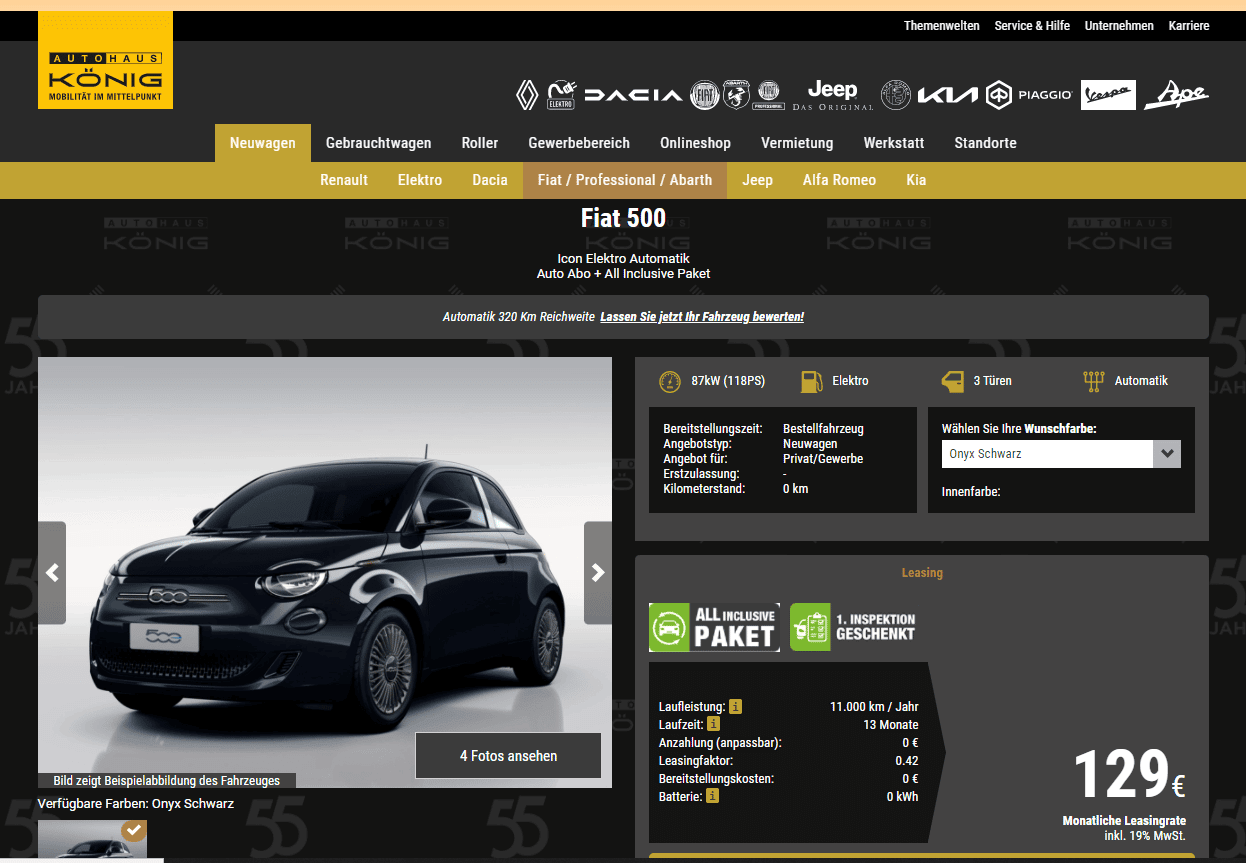Viewport: 1246px width, 863px height.
Task: Click the fuel pump Elektro icon
Action: pyautogui.click(x=811, y=381)
